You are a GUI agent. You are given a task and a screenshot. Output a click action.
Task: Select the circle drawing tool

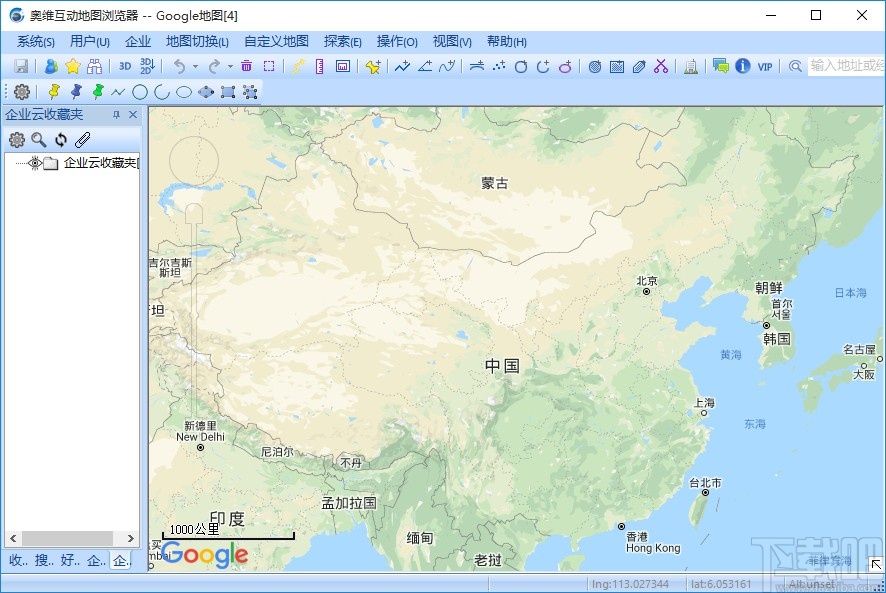coord(138,91)
